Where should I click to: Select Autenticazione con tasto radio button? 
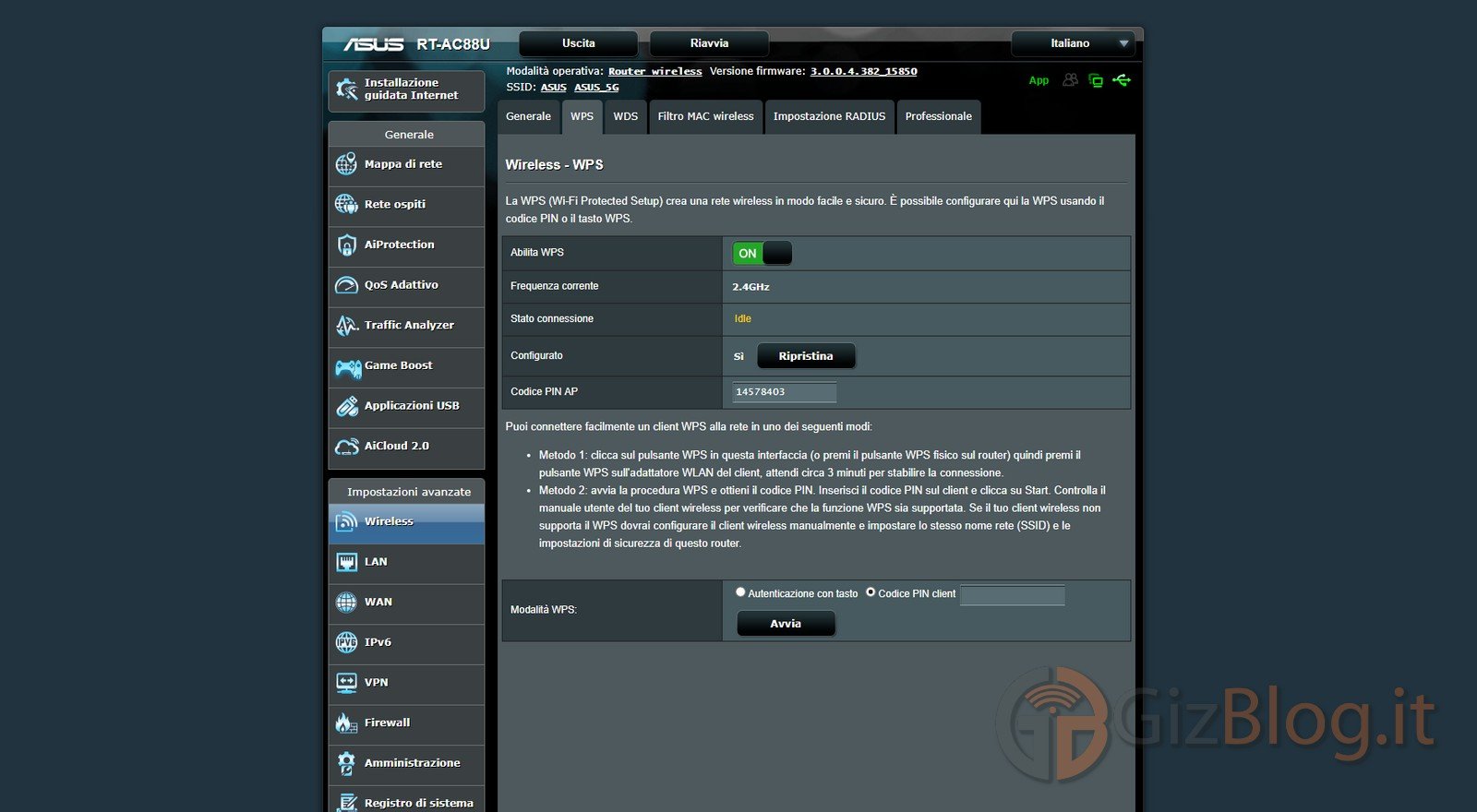click(740, 592)
